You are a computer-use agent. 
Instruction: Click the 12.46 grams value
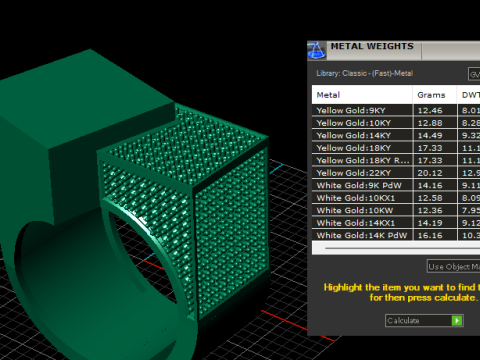[x=430, y=111]
